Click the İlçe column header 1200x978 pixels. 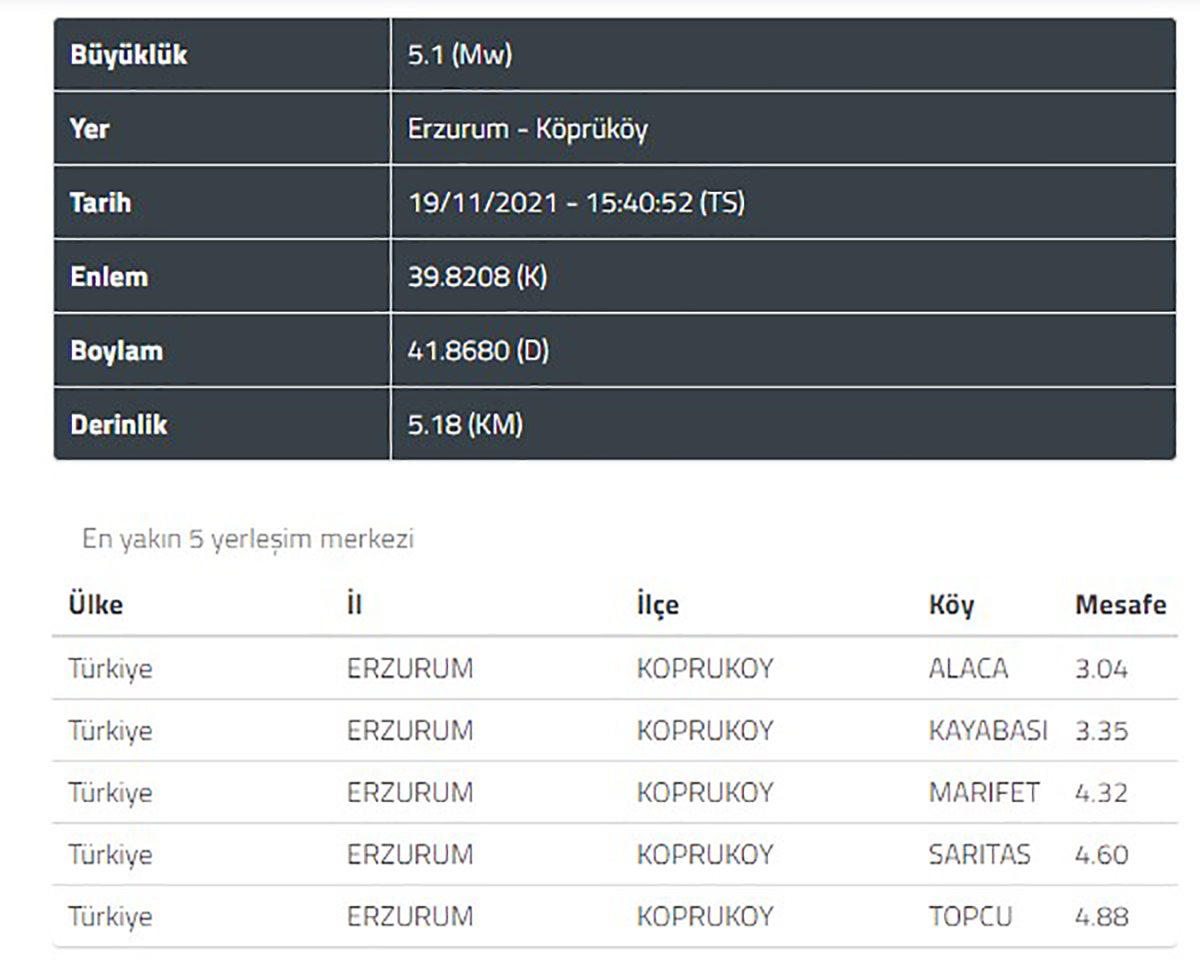pyautogui.click(x=657, y=605)
